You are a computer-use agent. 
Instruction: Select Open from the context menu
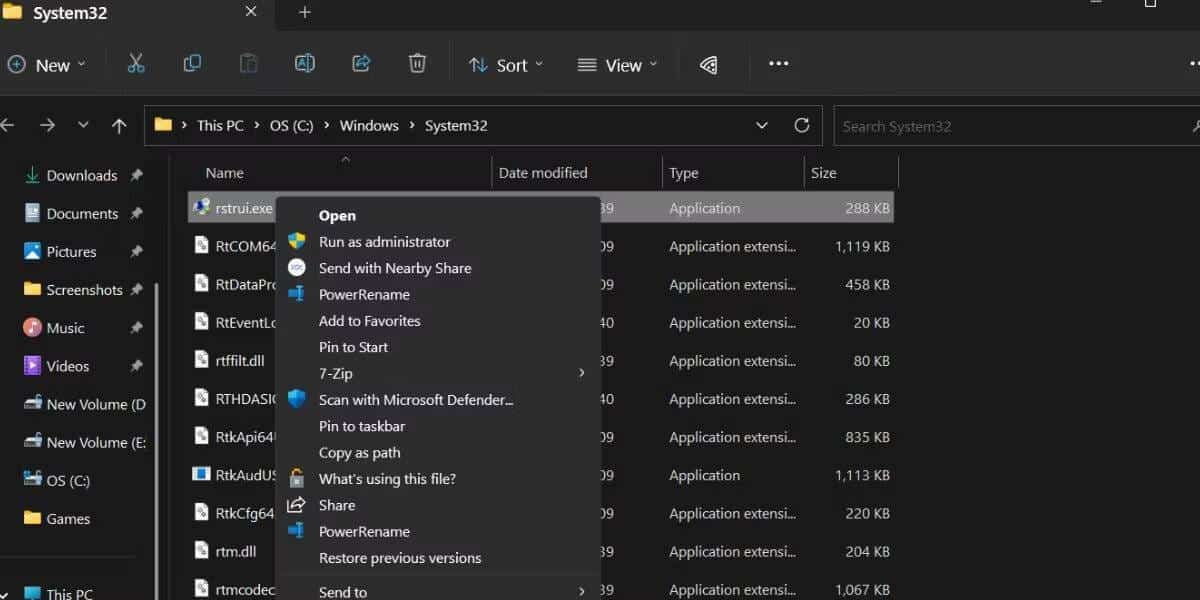tap(337, 215)
